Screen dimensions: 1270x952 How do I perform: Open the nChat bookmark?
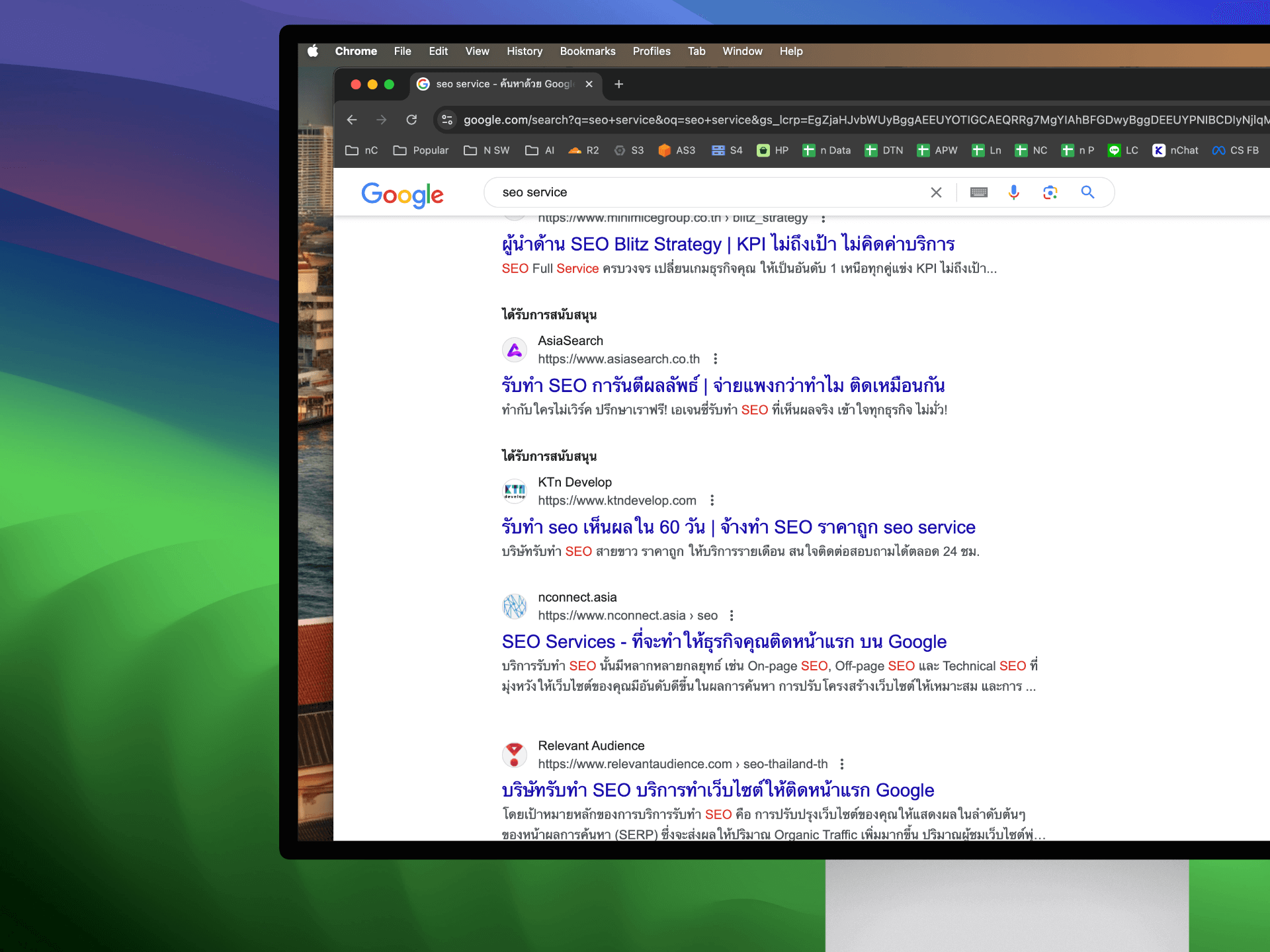(x=1175, y=151)
